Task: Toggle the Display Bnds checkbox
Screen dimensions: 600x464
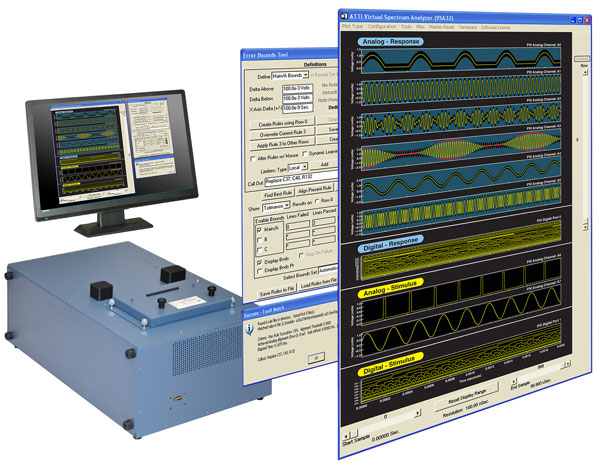Action: click(260, 262)
